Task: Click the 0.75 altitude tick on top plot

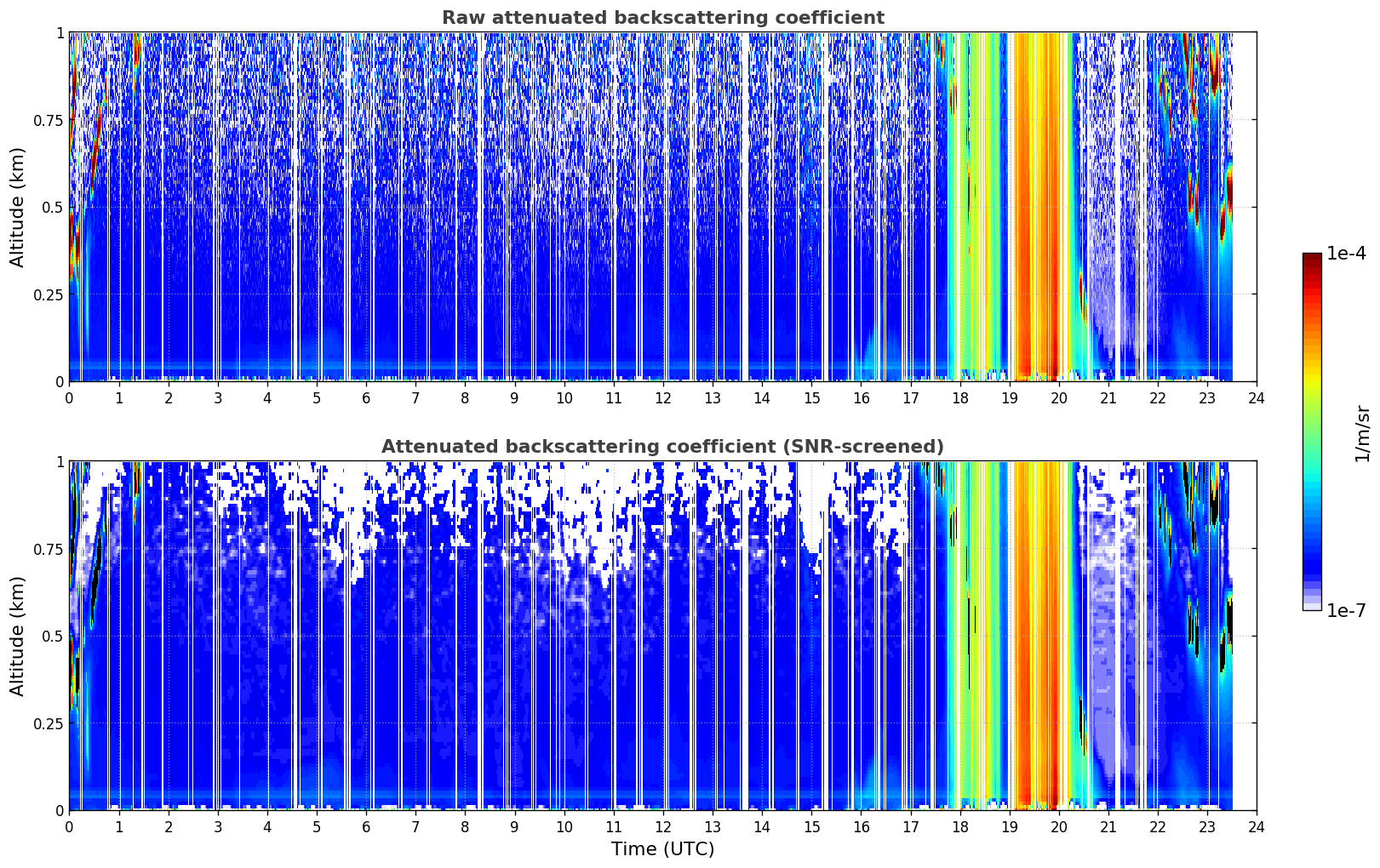Action: 50,120
